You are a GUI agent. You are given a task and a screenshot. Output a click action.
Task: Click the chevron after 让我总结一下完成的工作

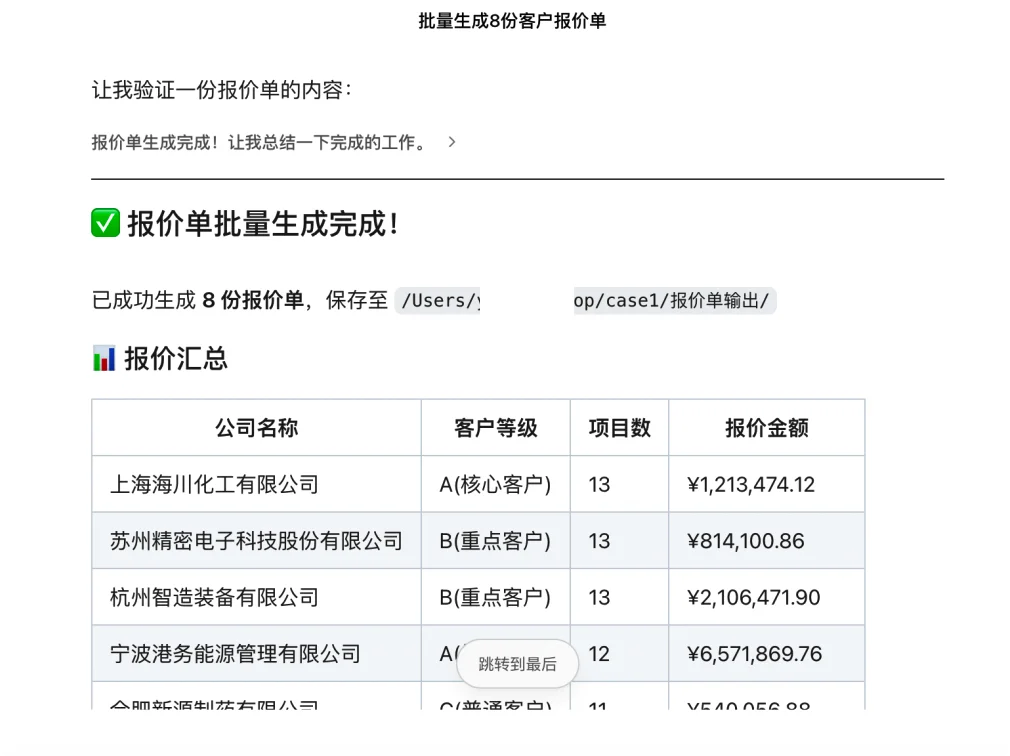click(x=451, y=142)
